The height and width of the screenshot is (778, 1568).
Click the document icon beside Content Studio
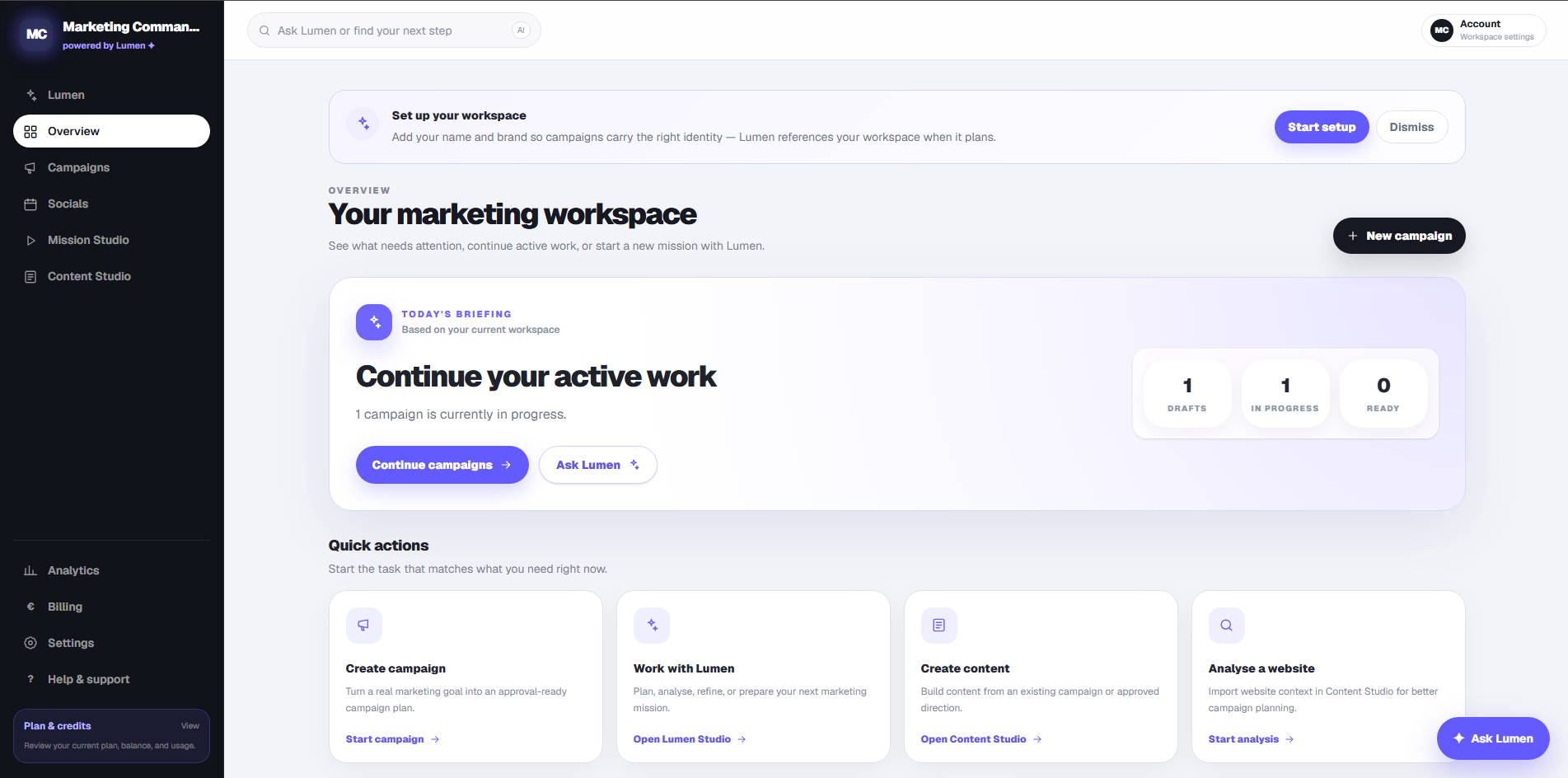[x=30, y=276]
